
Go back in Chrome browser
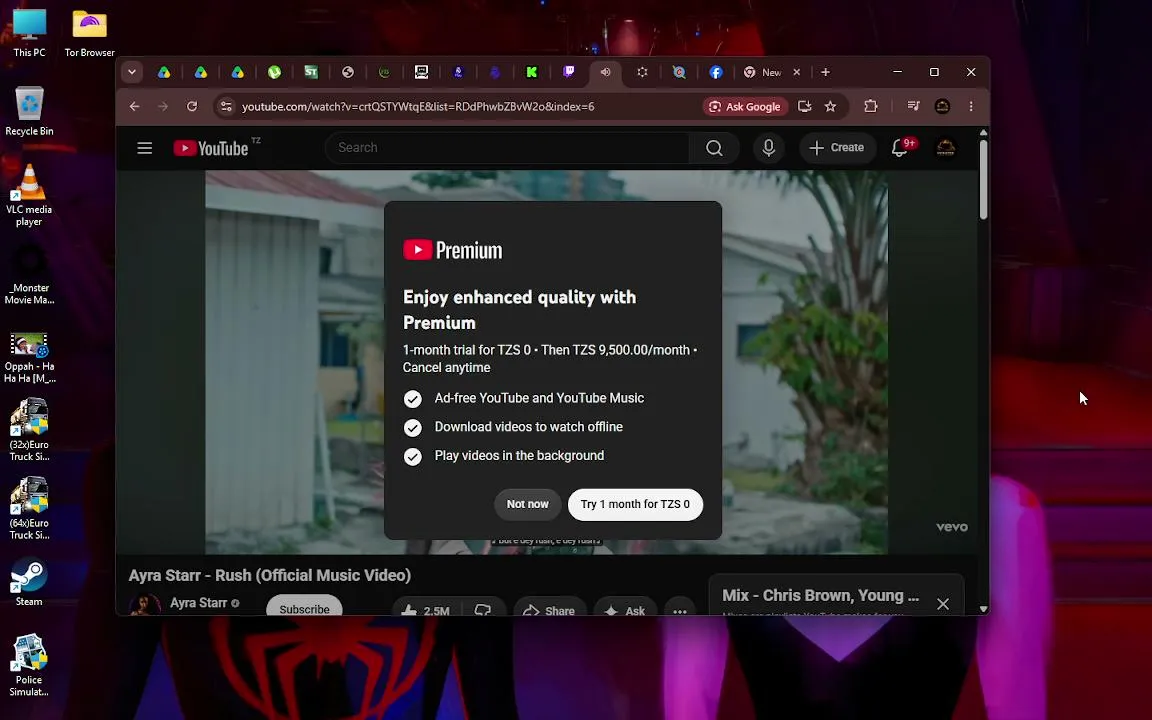coord(134,107)
